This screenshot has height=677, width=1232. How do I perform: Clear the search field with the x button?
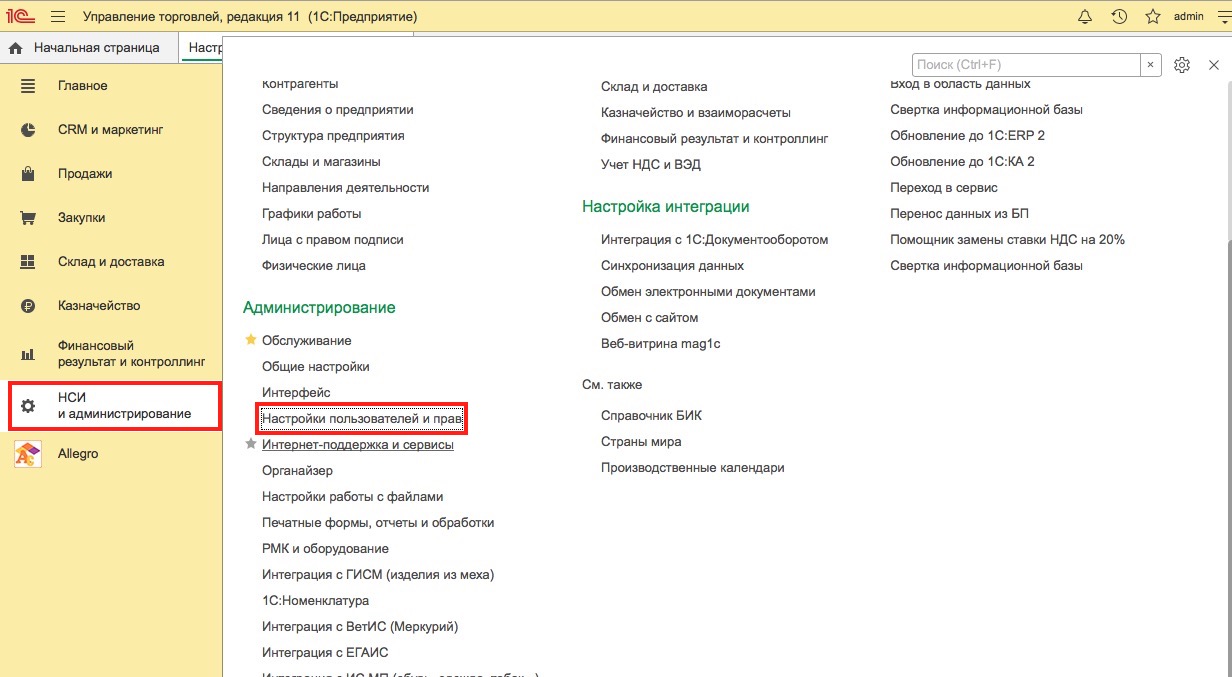point(1151,65)
